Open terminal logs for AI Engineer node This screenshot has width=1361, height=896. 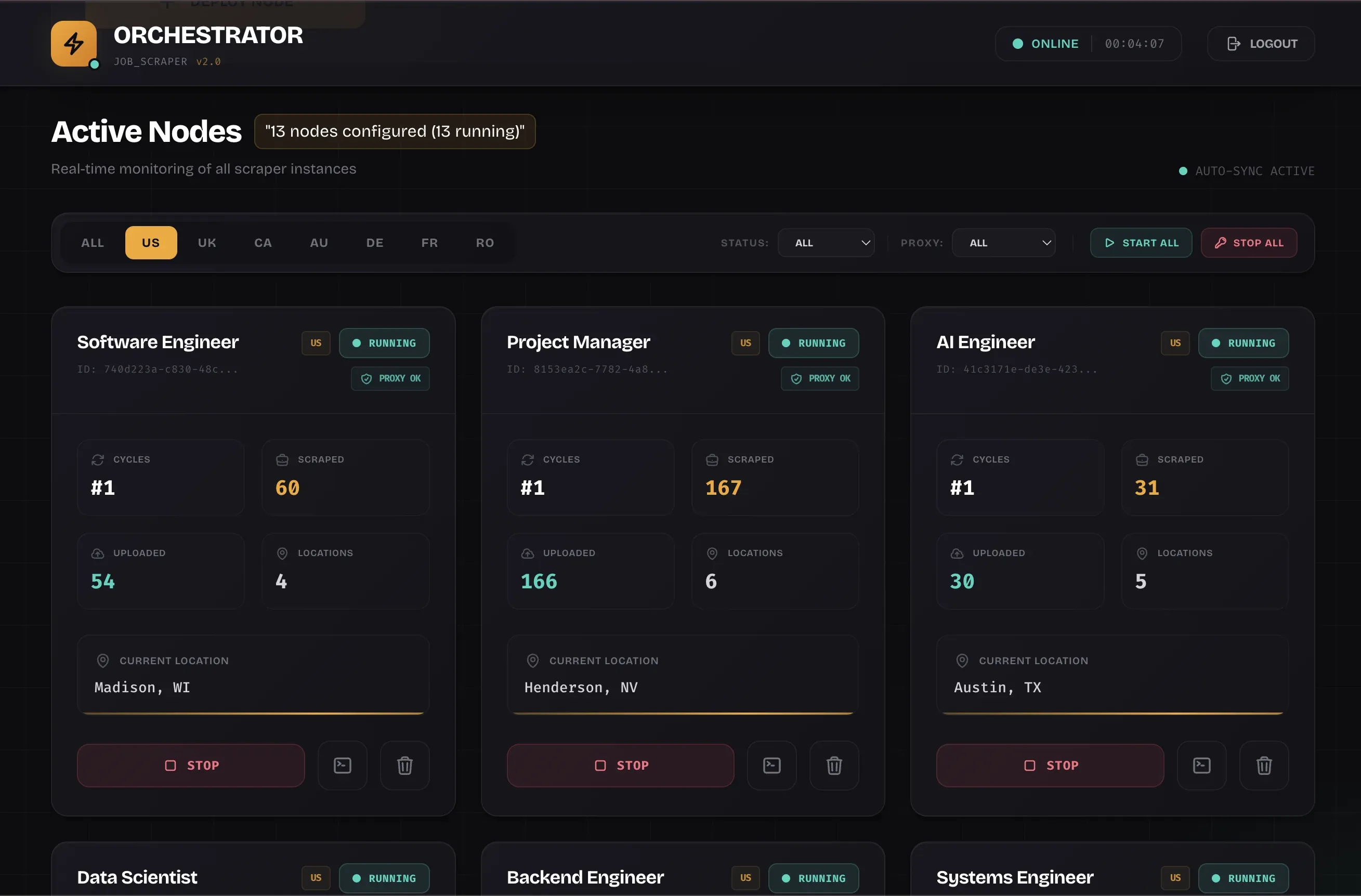click(1201, 765)
